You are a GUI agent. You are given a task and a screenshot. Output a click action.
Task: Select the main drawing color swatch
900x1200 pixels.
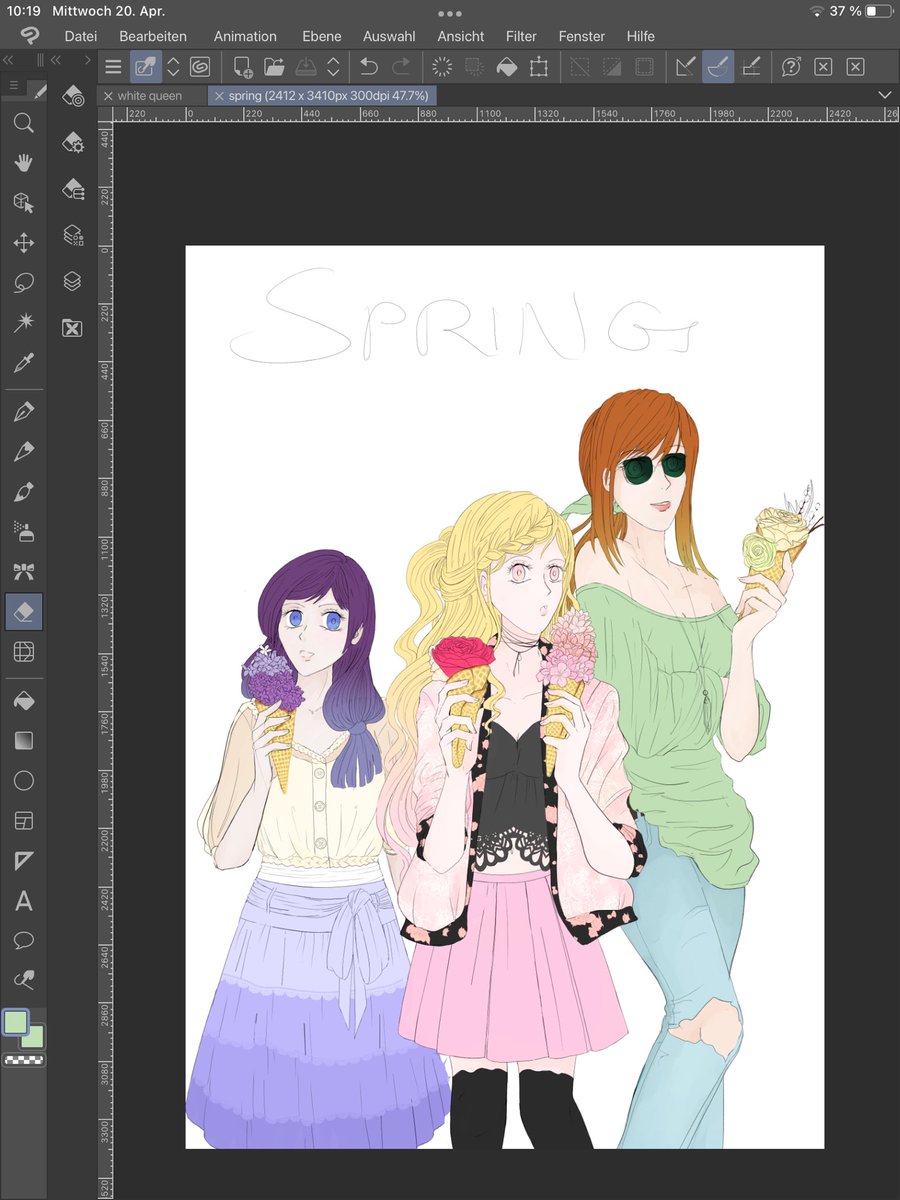pos(16,1022)
